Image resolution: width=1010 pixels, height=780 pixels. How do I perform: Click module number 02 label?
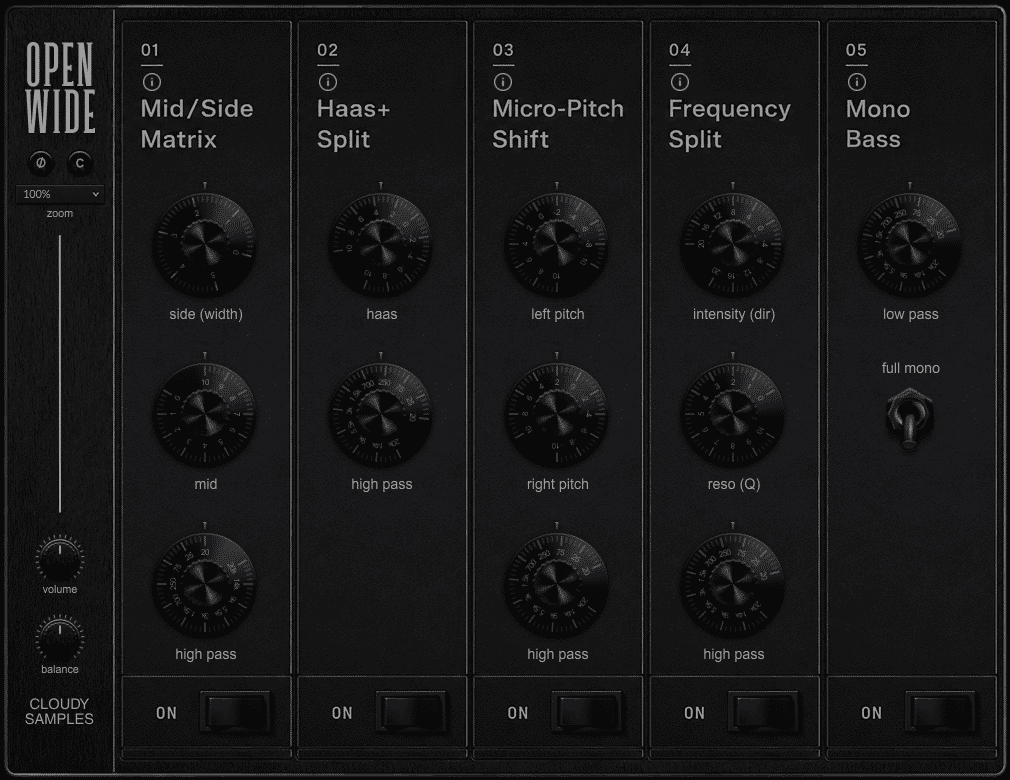327,50
